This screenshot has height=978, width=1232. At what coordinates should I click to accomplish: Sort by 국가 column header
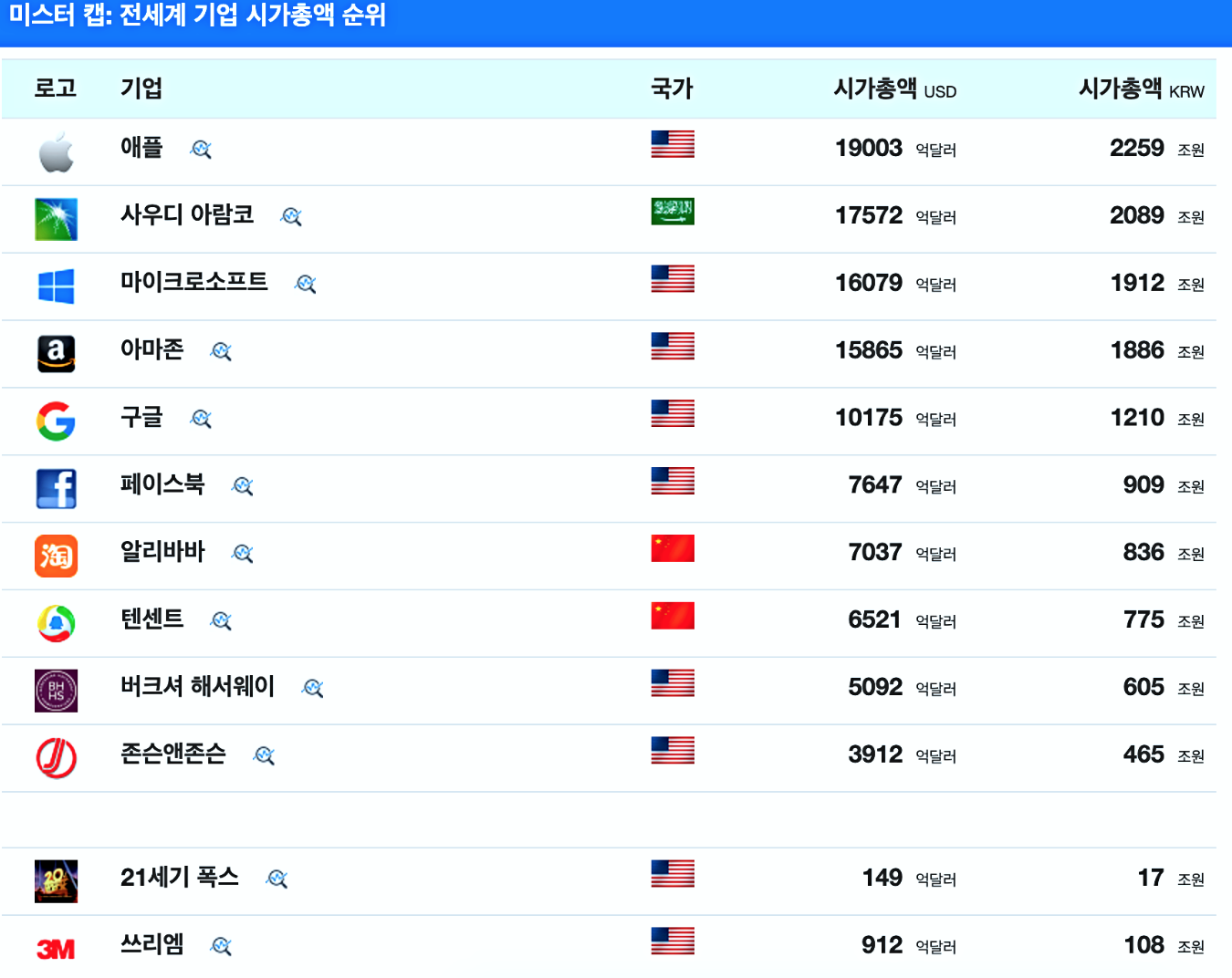(x=672, y=88)
